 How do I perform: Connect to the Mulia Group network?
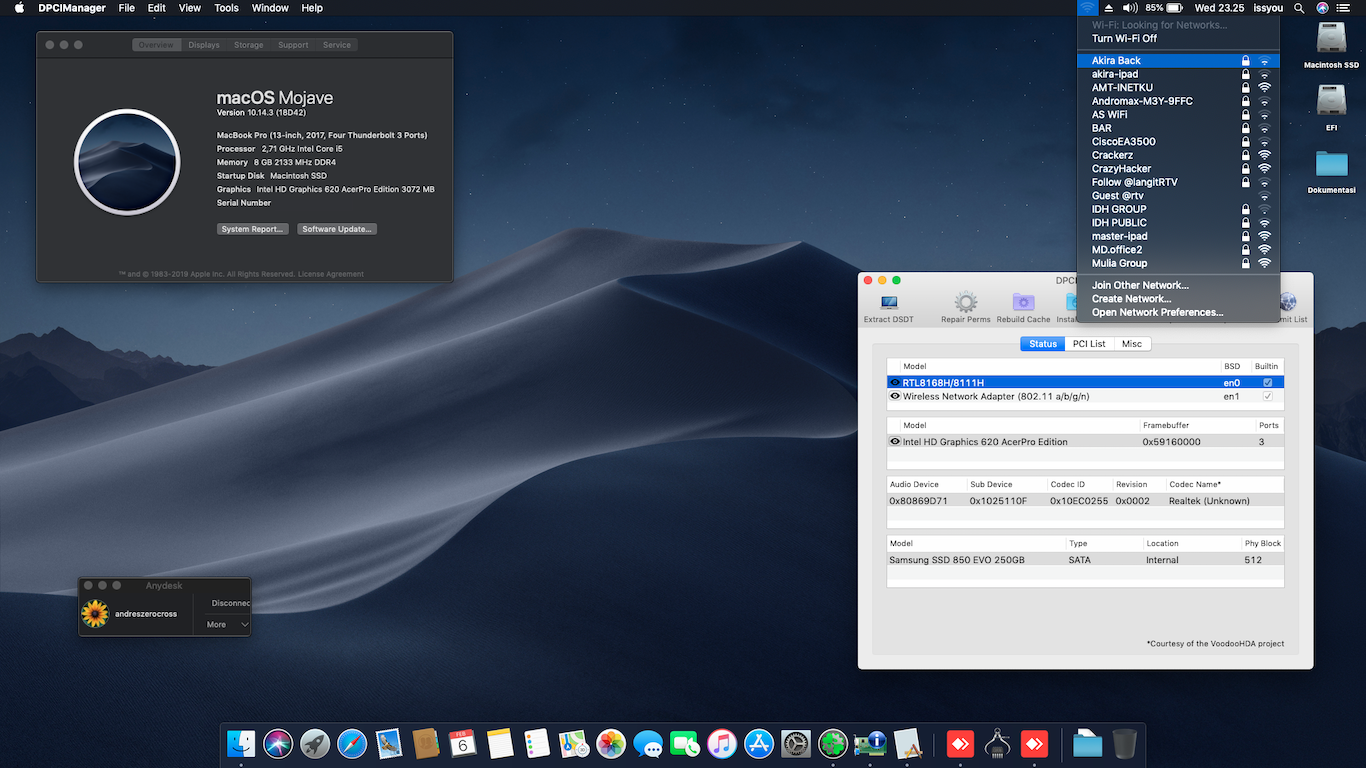pyautogui.click(x=1178, y=263)
